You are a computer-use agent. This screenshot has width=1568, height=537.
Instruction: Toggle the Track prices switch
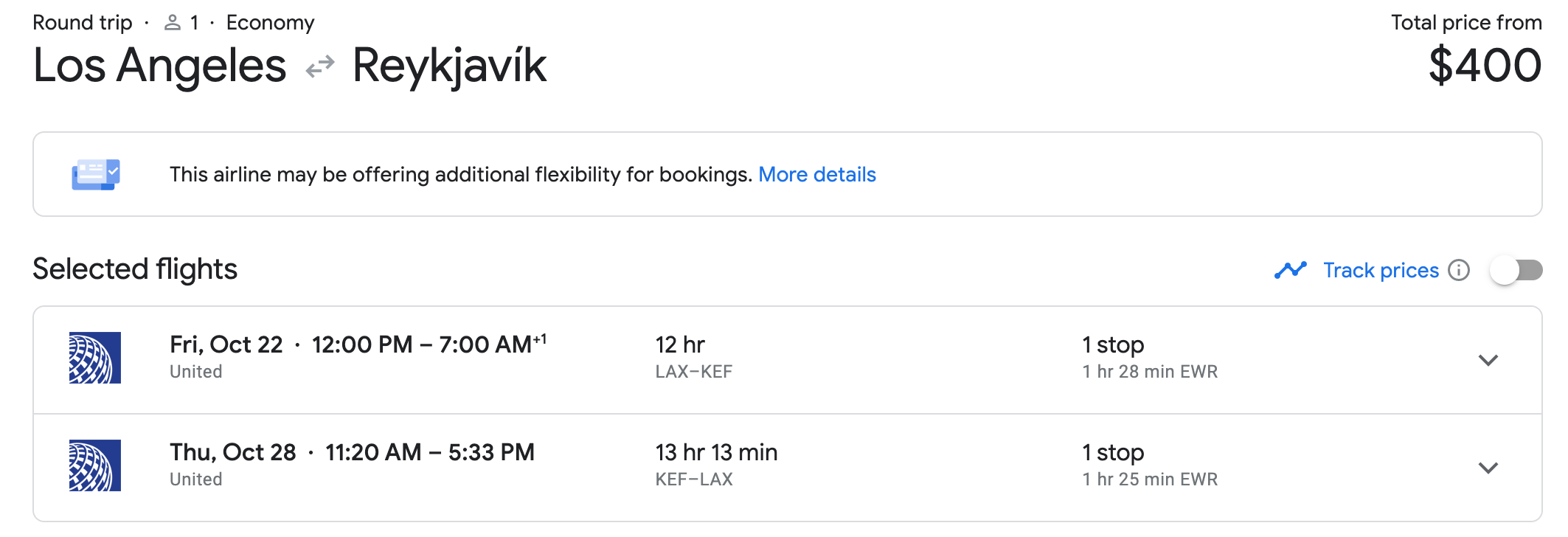click(1516, 271)
